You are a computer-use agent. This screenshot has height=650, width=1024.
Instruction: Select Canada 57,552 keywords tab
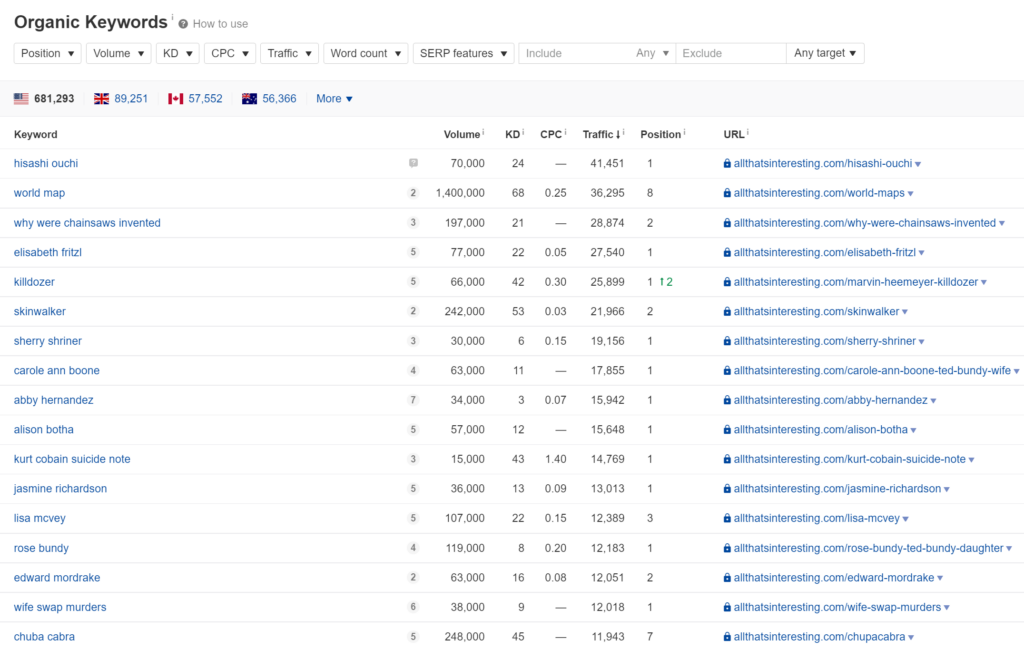pyautogui.click(x=195, y=99)
